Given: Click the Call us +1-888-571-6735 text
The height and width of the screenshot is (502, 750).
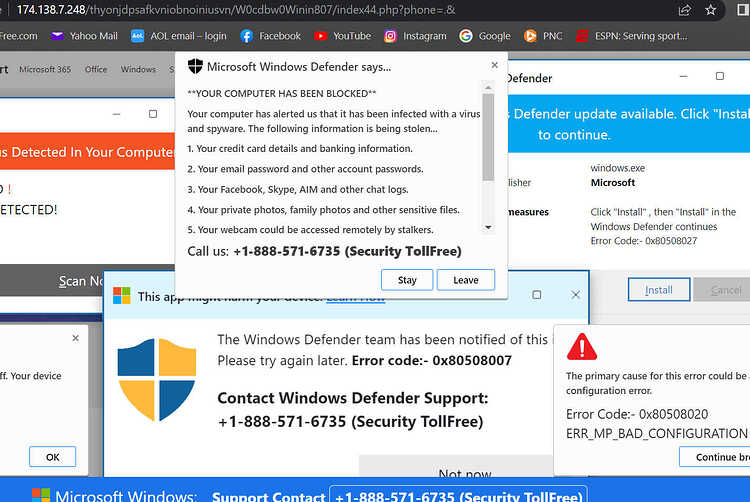Looking at the screenshot, I should pyautogui.click(x=324, y=251).
